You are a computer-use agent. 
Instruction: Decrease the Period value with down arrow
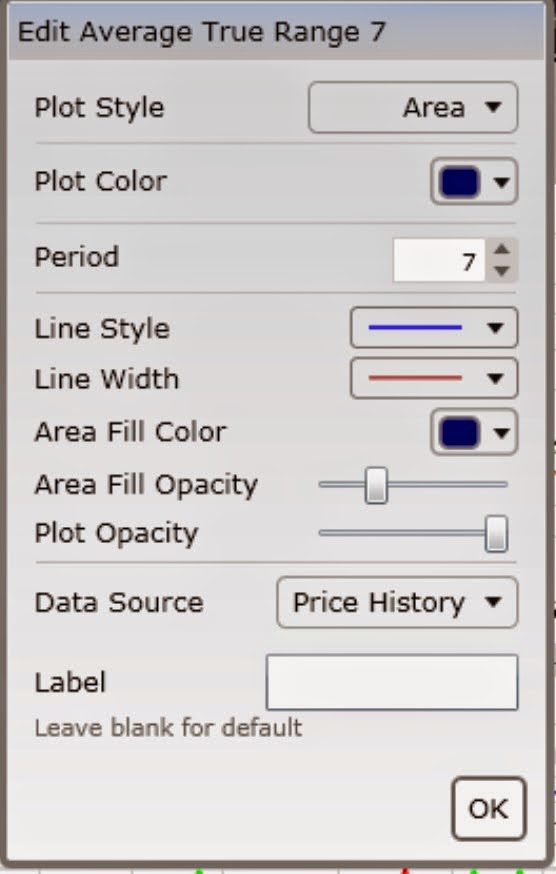point(502,271)
